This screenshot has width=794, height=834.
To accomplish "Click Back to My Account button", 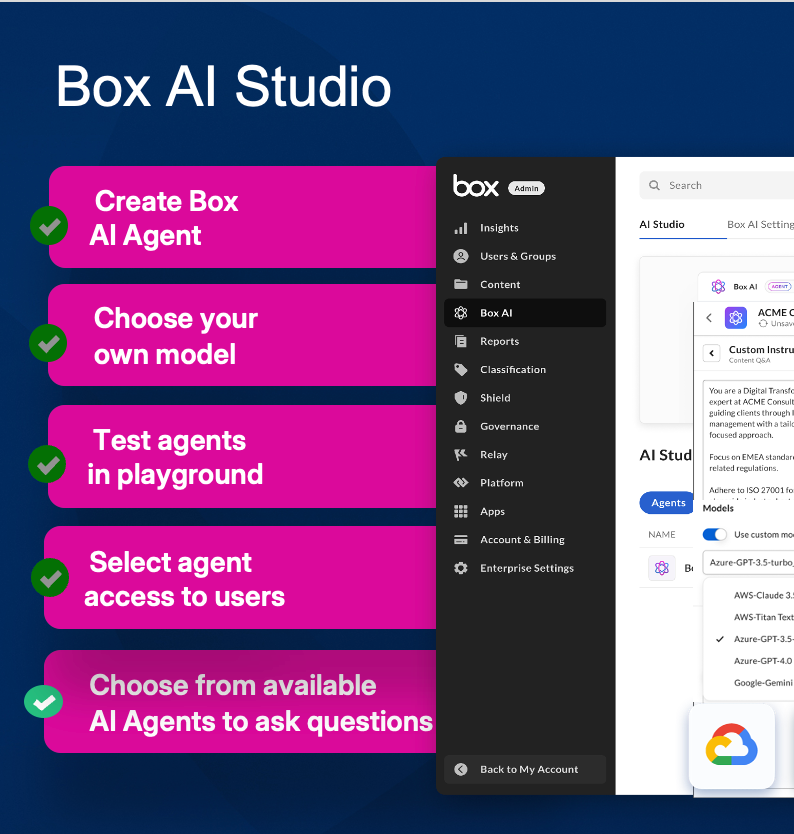I will coord(525,769).
